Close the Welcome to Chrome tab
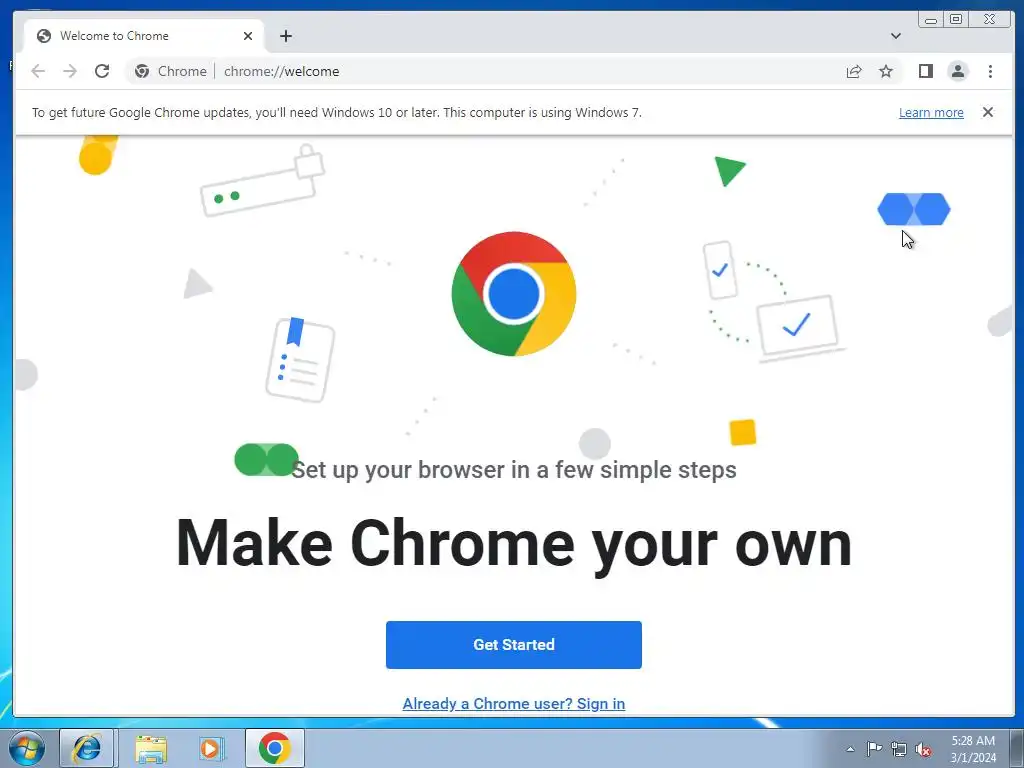 click(x=248, y=36)
